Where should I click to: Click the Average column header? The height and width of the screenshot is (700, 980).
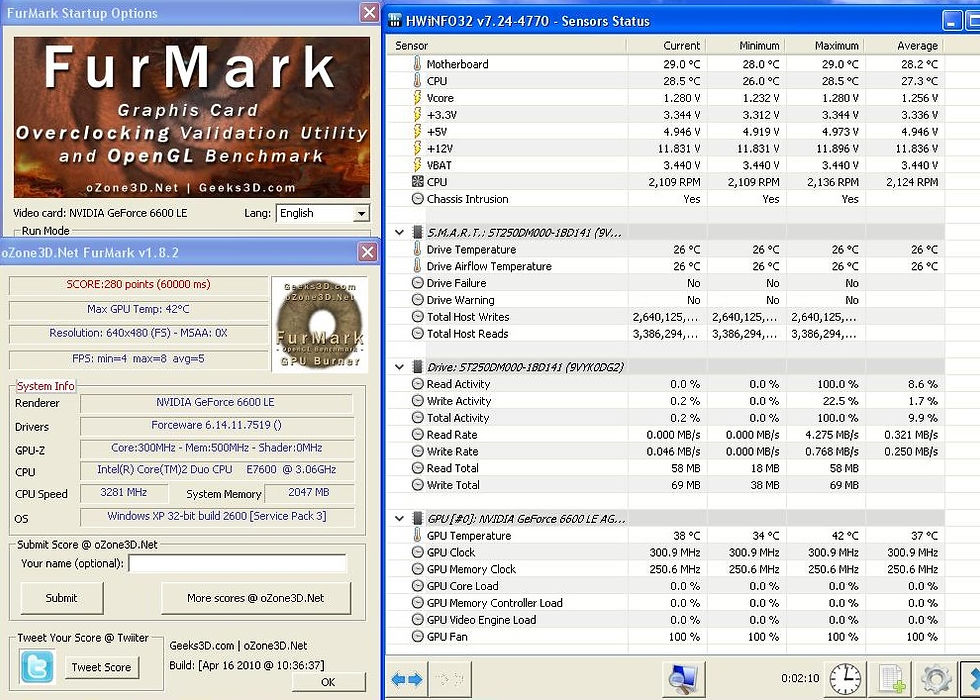pyautogui.click(x=904, y=46)
